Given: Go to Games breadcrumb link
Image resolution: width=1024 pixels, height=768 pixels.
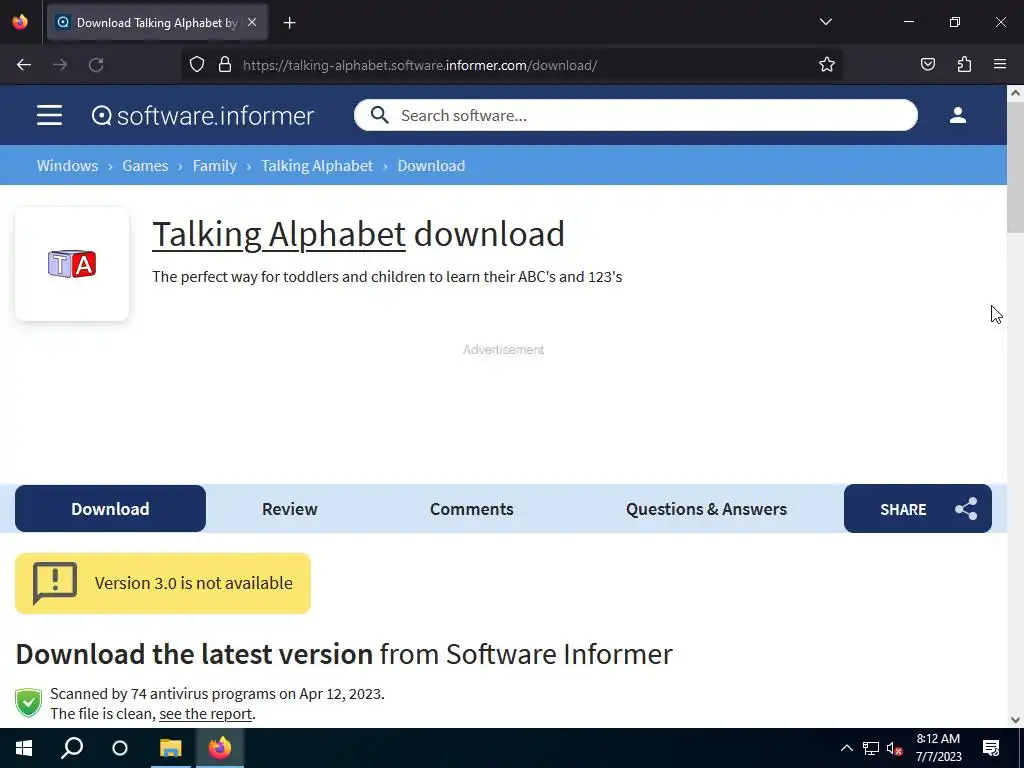Looking at the screenshot, I should point(145,166).
